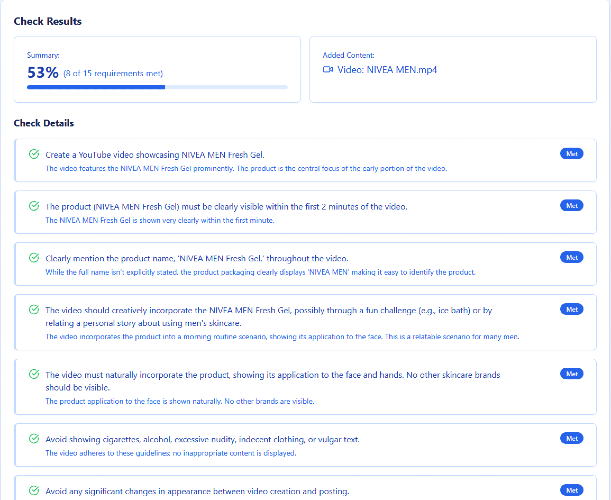
Task: Click the 53% summary percentage
Action: [43, 72]
